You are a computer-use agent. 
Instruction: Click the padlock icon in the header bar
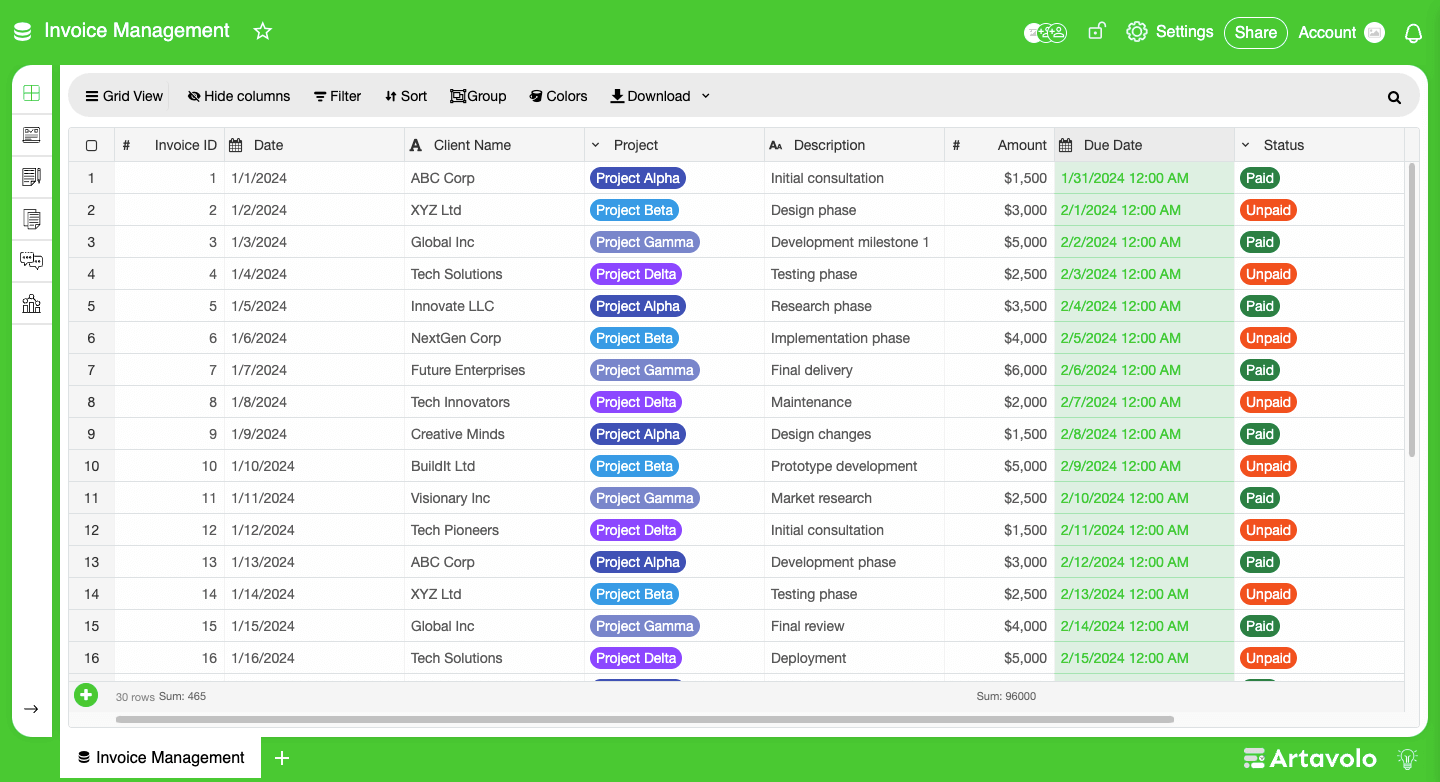[1096, 31]
